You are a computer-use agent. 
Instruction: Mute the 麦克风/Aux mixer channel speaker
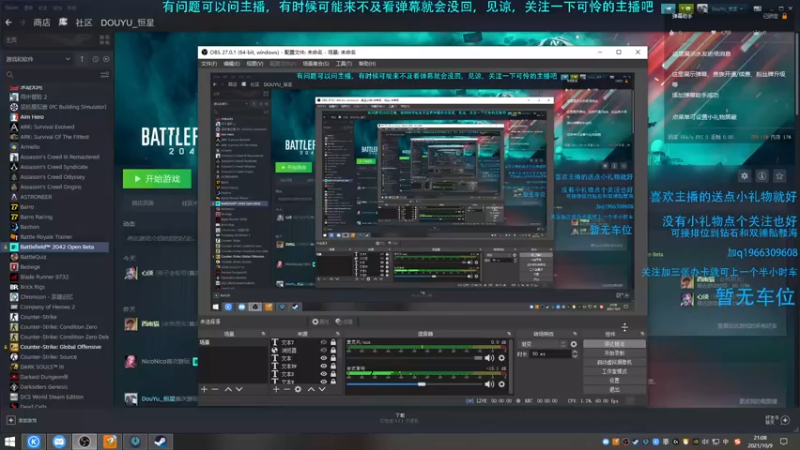[x=489, y=358]
